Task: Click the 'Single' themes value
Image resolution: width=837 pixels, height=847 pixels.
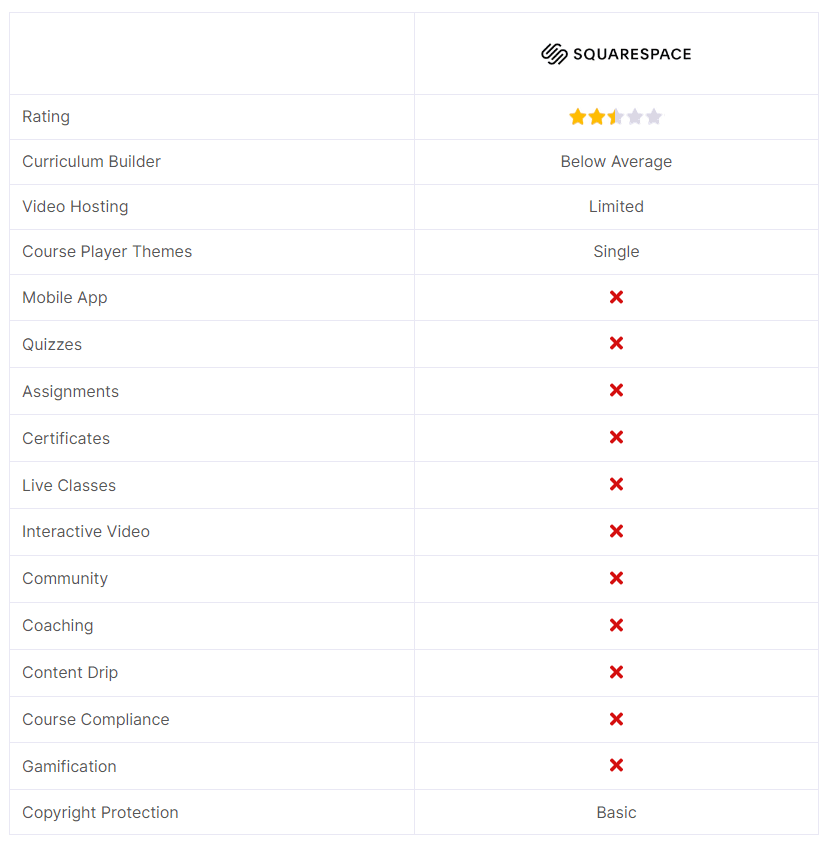Action: 616,252
